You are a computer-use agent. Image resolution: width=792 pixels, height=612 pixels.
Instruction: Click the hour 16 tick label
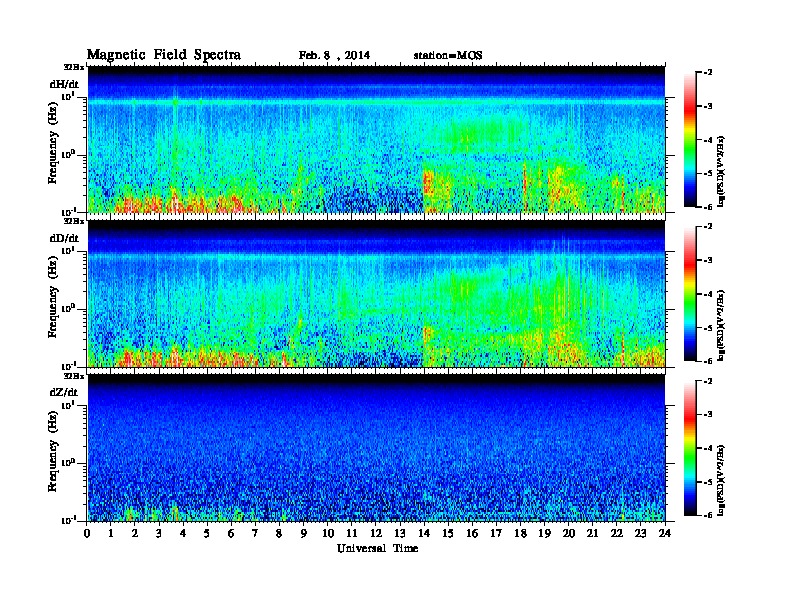pyautogui.click(x=472, y=533)
